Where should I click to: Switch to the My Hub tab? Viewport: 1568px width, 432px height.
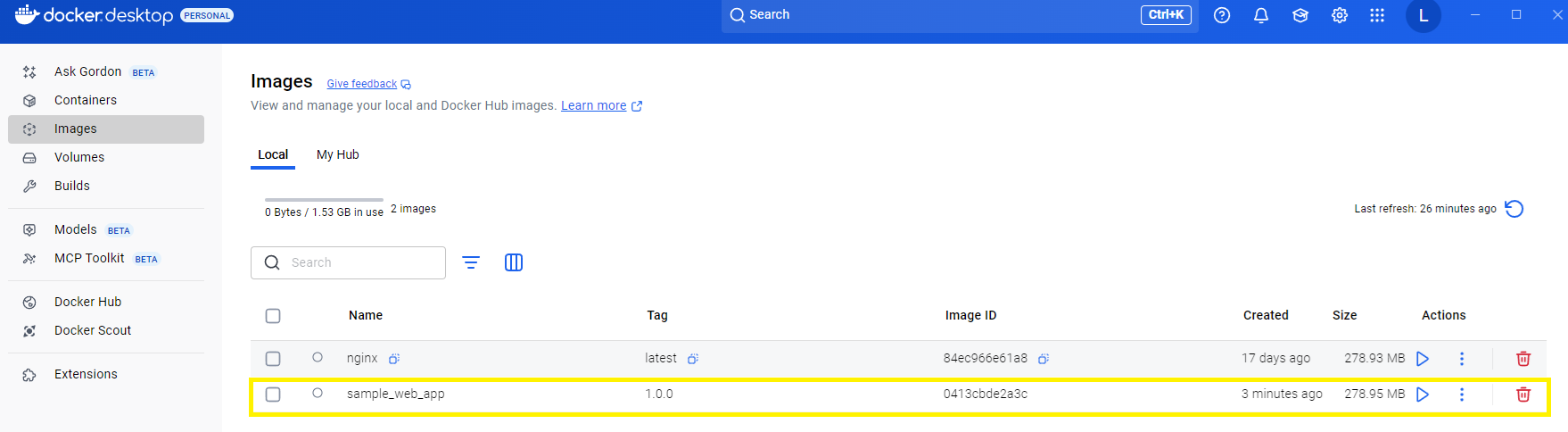[338, 154]
